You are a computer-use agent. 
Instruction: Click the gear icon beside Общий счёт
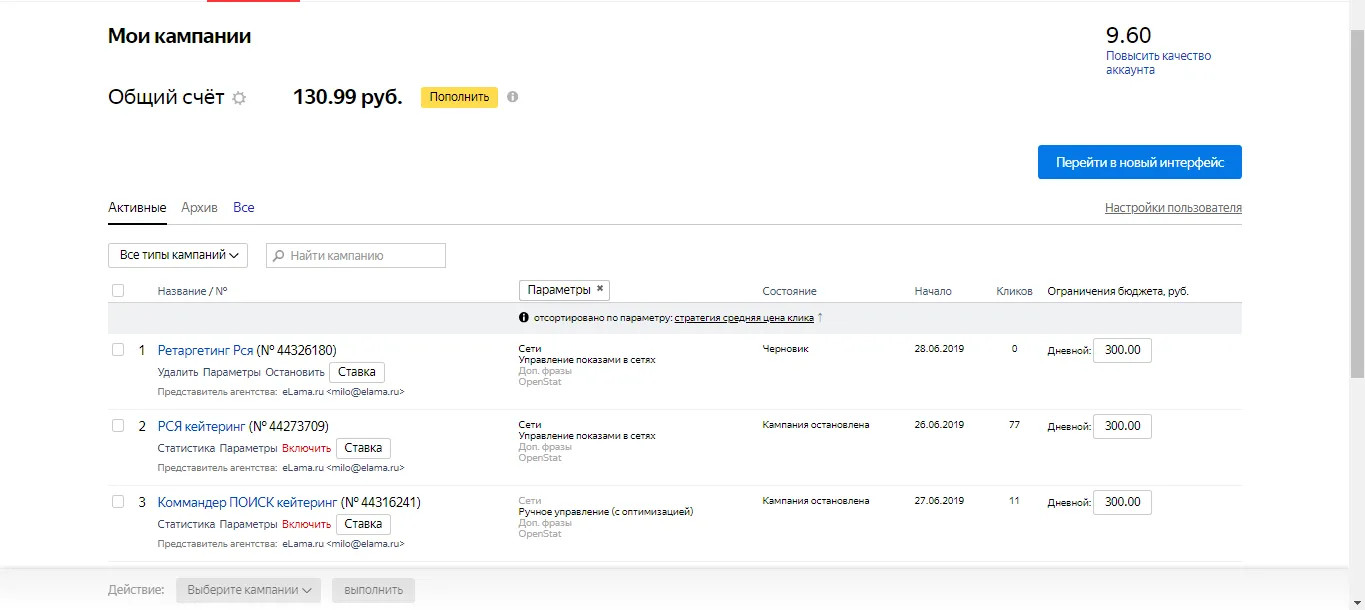point(239,98)
